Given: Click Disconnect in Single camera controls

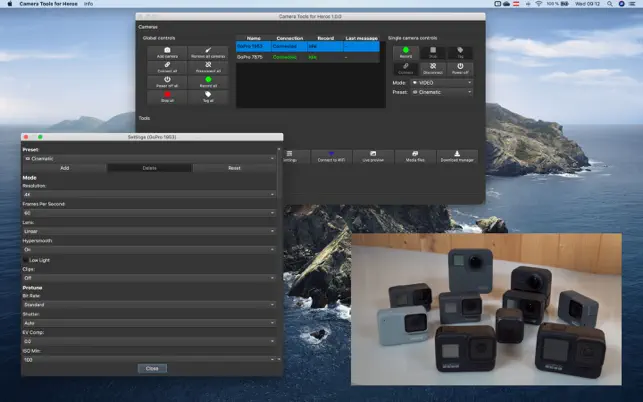Looking at the screenshot, I should 433,69.
